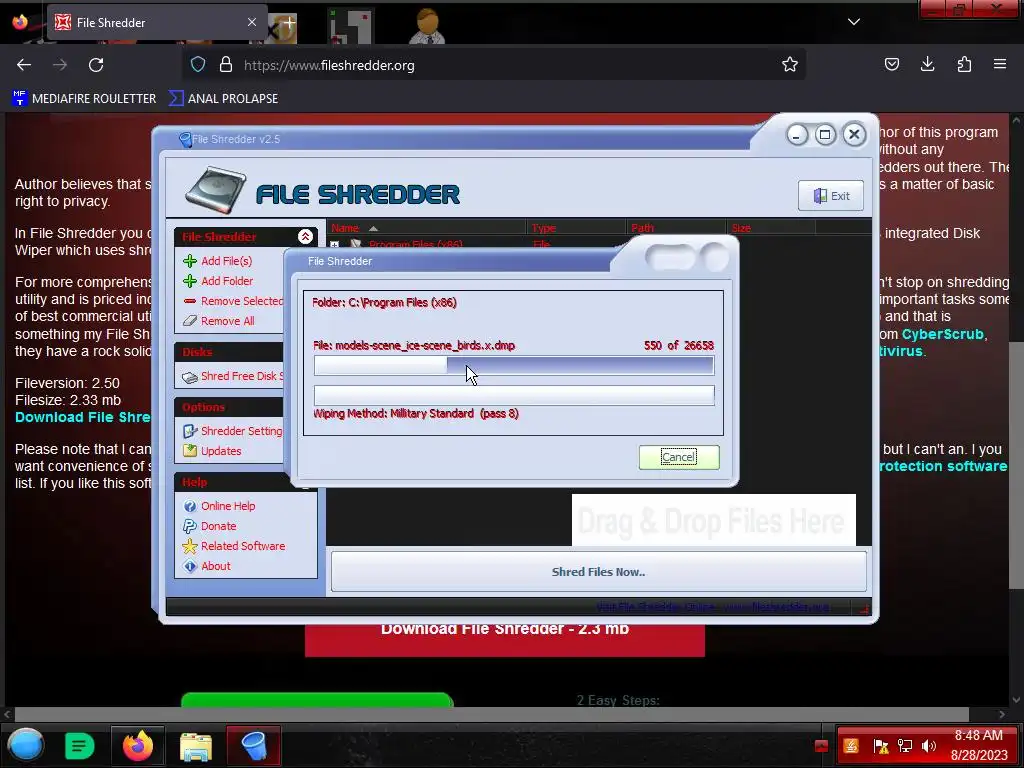Click the Save to Pocket icon
The height and width of the screenshot is (768, 1024).
click(891, 64)
